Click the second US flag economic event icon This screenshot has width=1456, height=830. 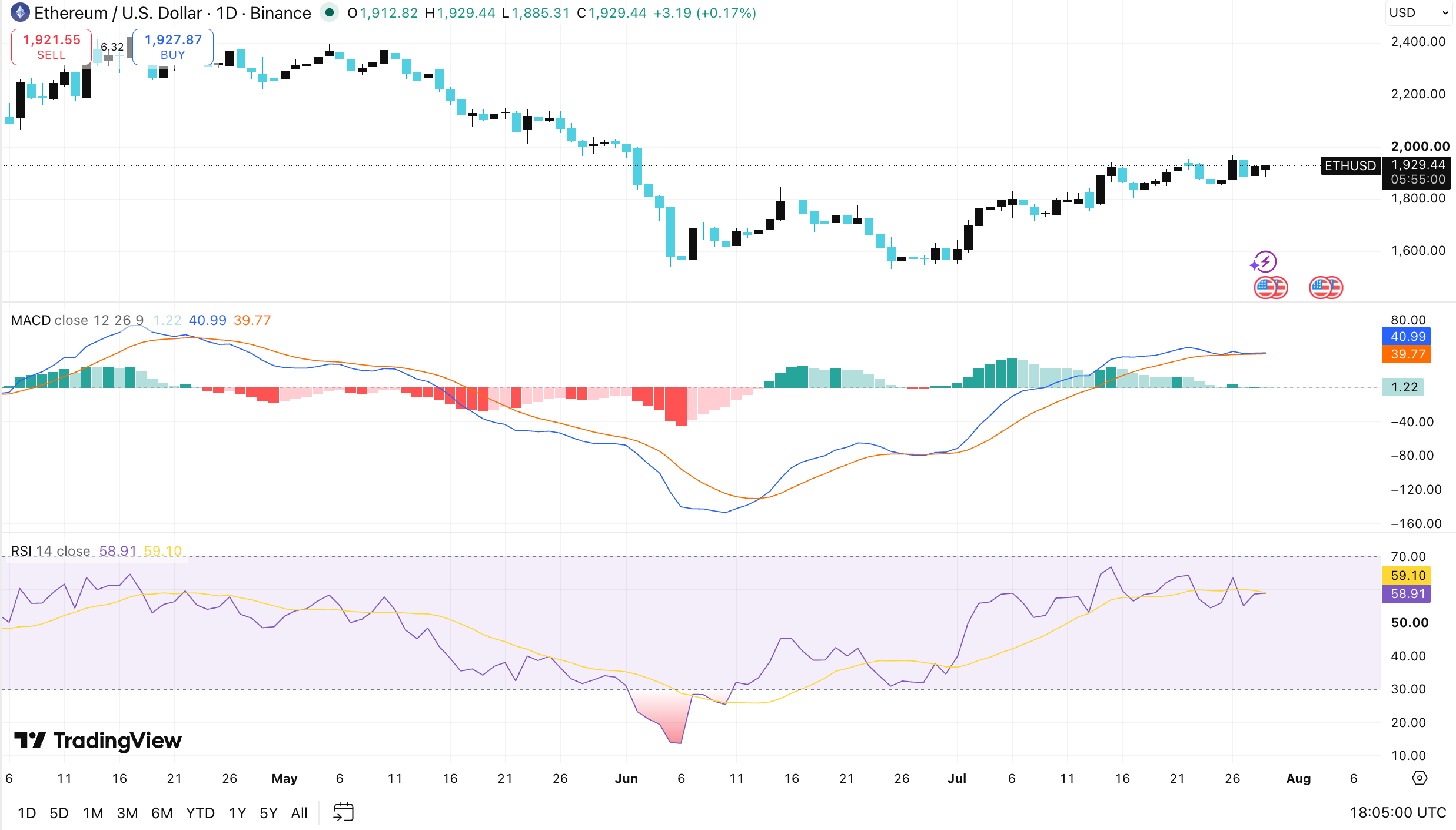tap(1325, 288)
